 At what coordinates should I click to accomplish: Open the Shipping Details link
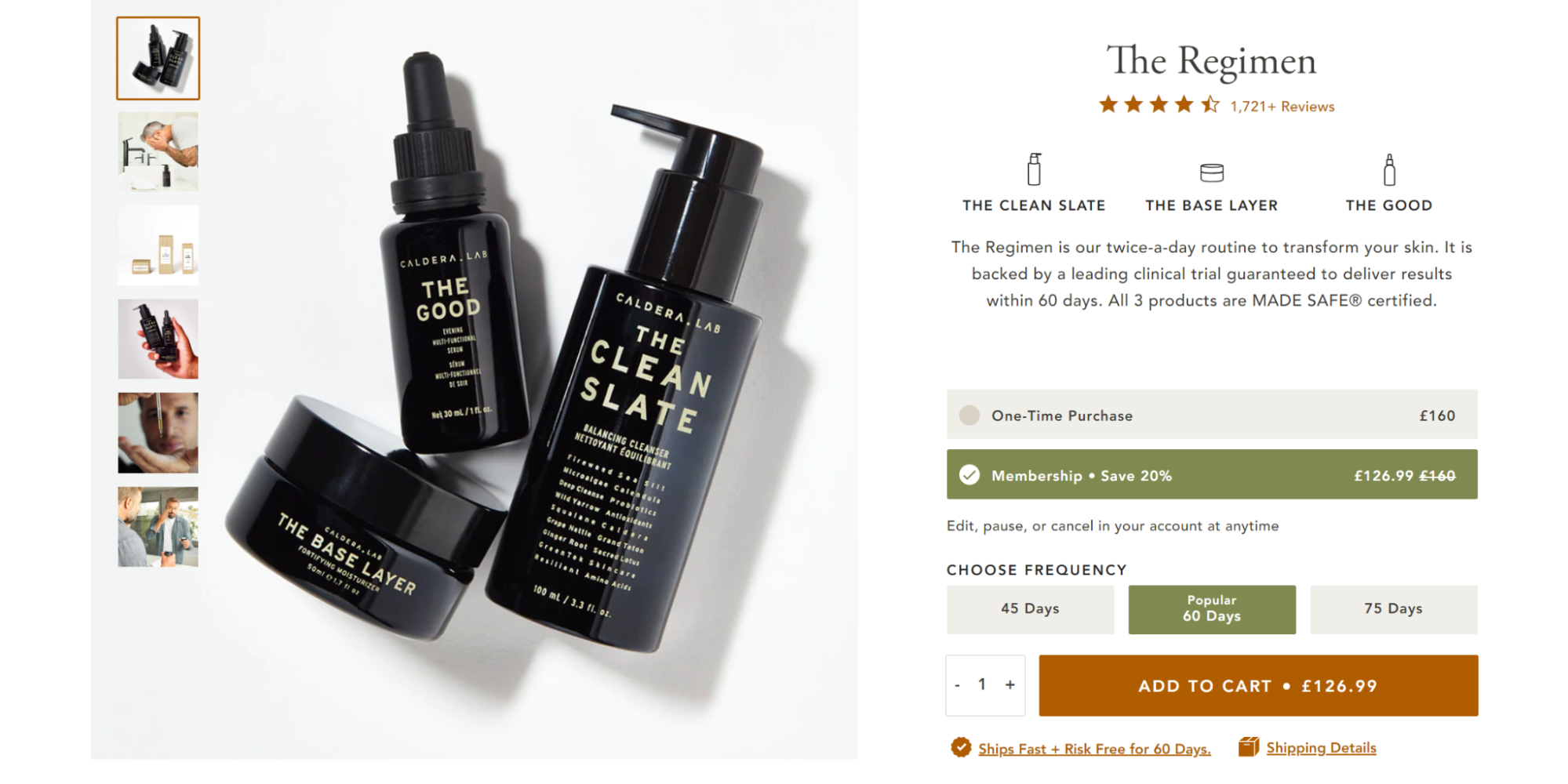[x=1321, y=748]
